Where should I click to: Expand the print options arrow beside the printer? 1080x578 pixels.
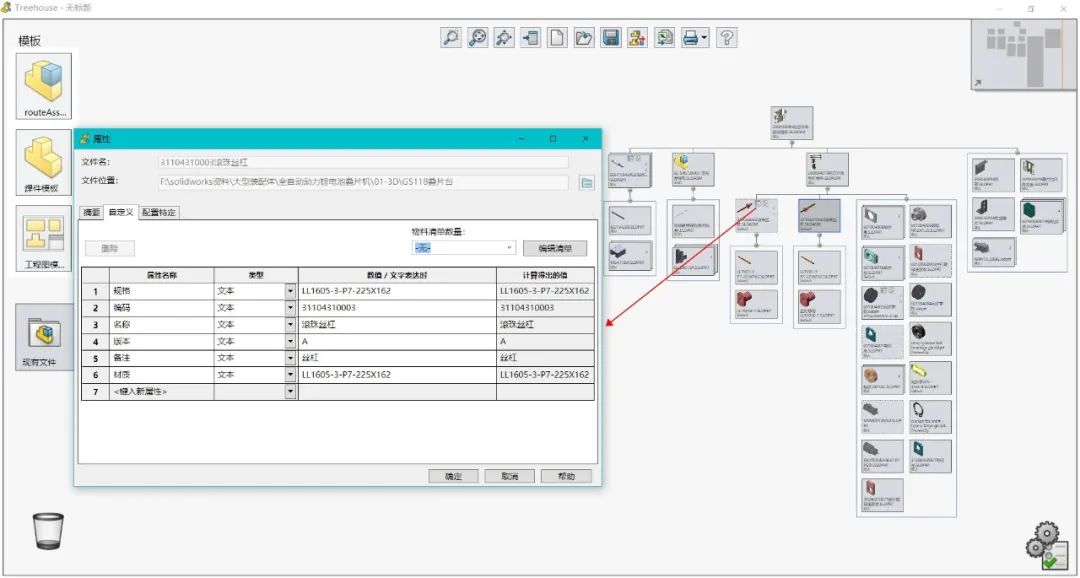[704, 37]
